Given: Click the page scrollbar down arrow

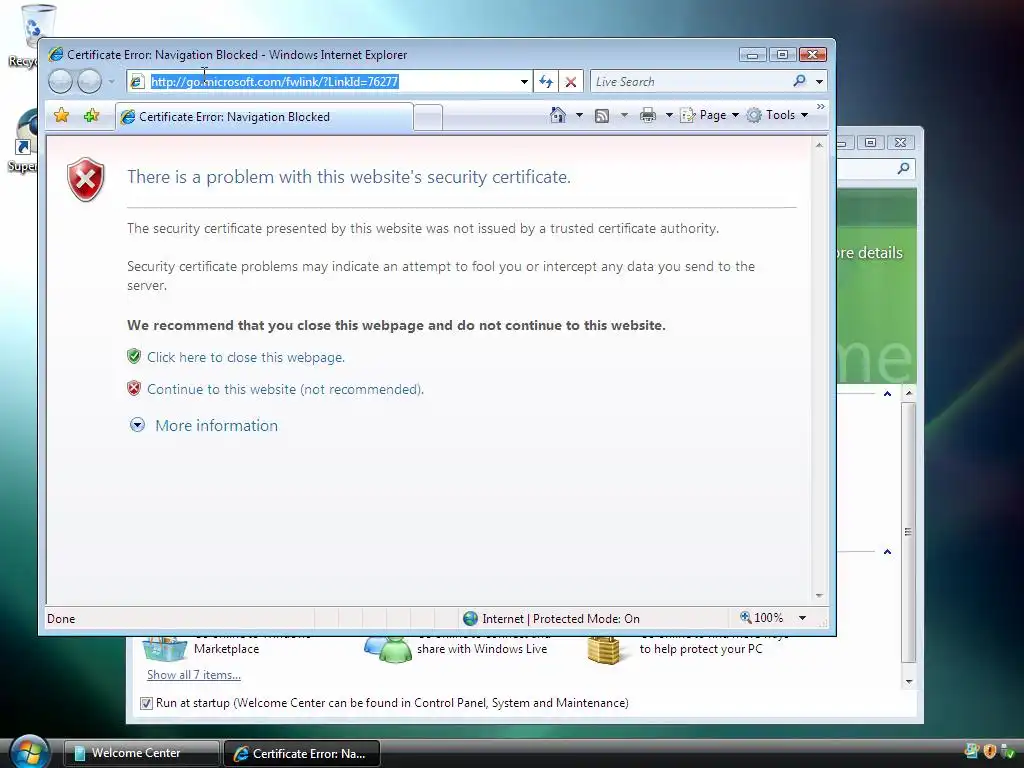Looking at the screenshot, I should point(819,595).
